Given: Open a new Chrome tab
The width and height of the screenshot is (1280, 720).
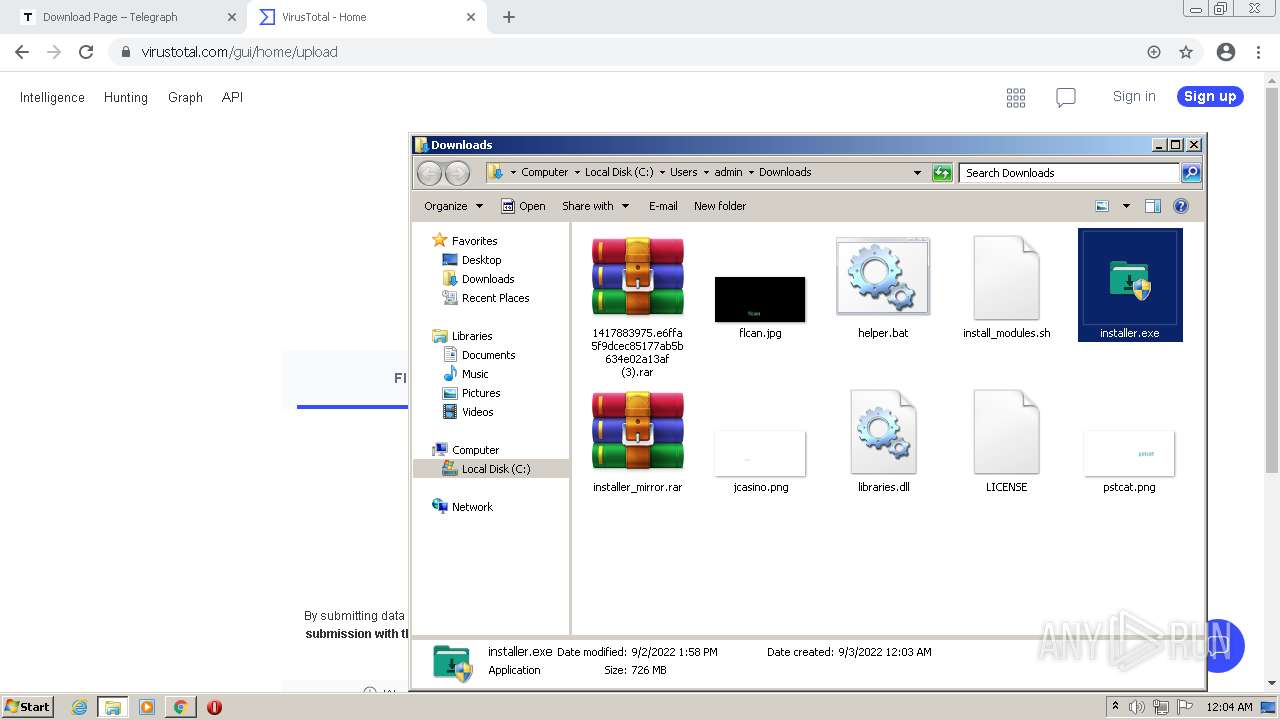Looking at the screenshot, I should [x=509, y=17].
